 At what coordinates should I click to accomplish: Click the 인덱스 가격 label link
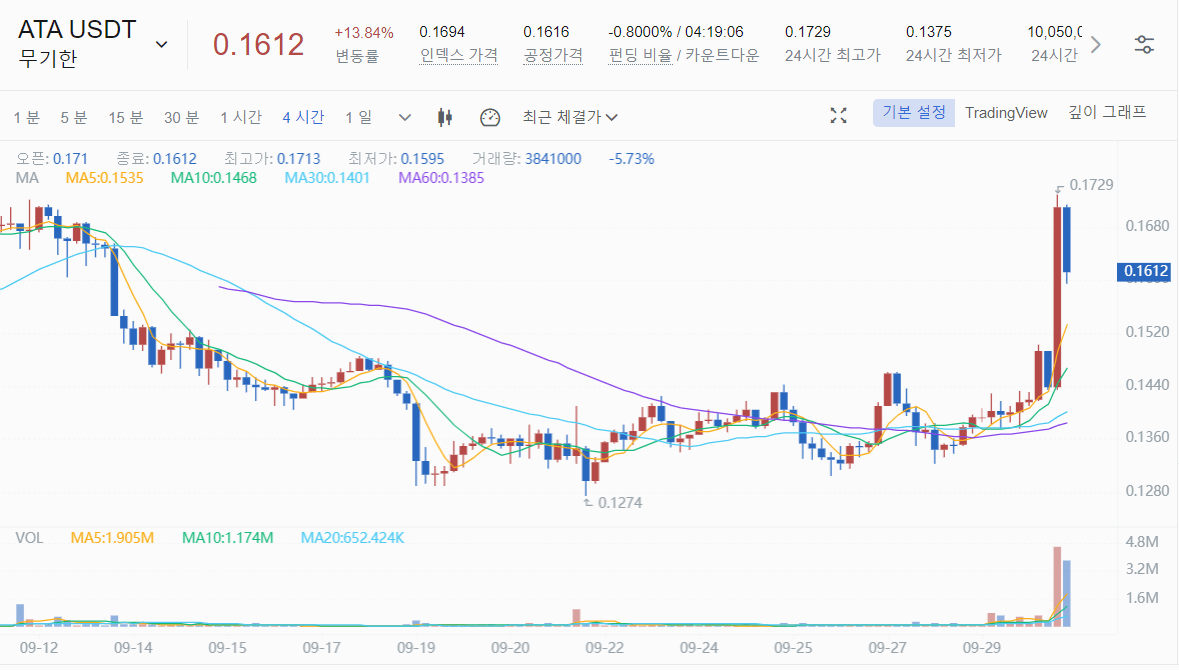tap(459, 56)
